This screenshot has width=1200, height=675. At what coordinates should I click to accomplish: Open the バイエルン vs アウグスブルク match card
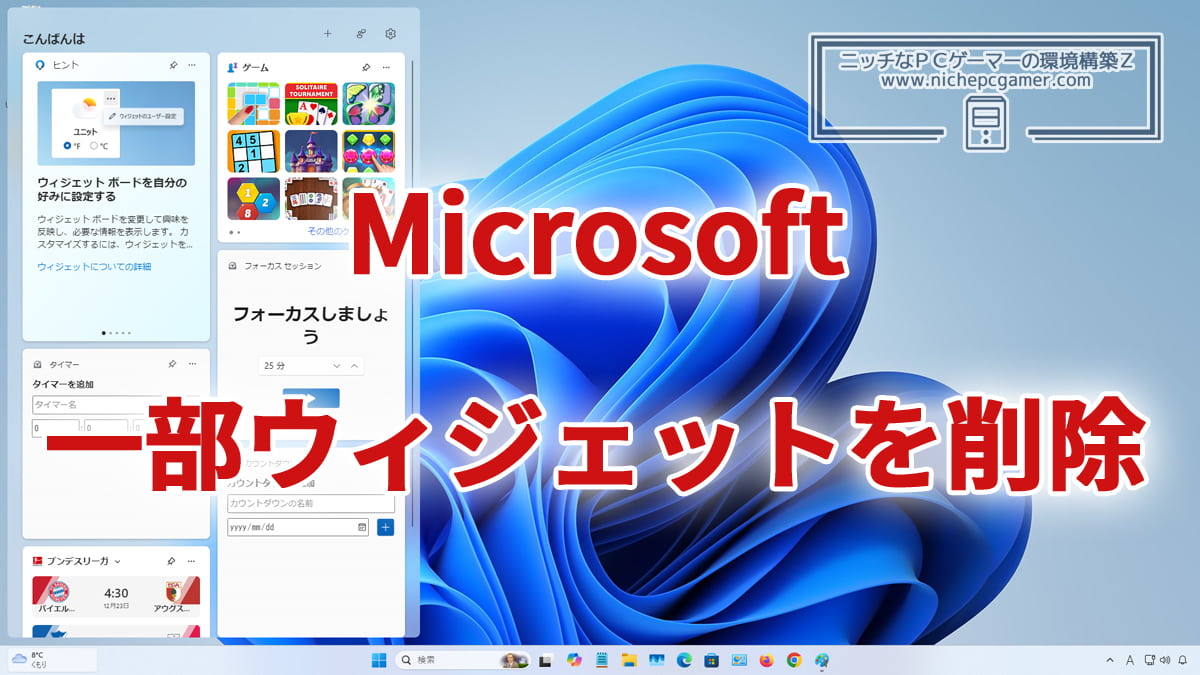pos(116,595)
